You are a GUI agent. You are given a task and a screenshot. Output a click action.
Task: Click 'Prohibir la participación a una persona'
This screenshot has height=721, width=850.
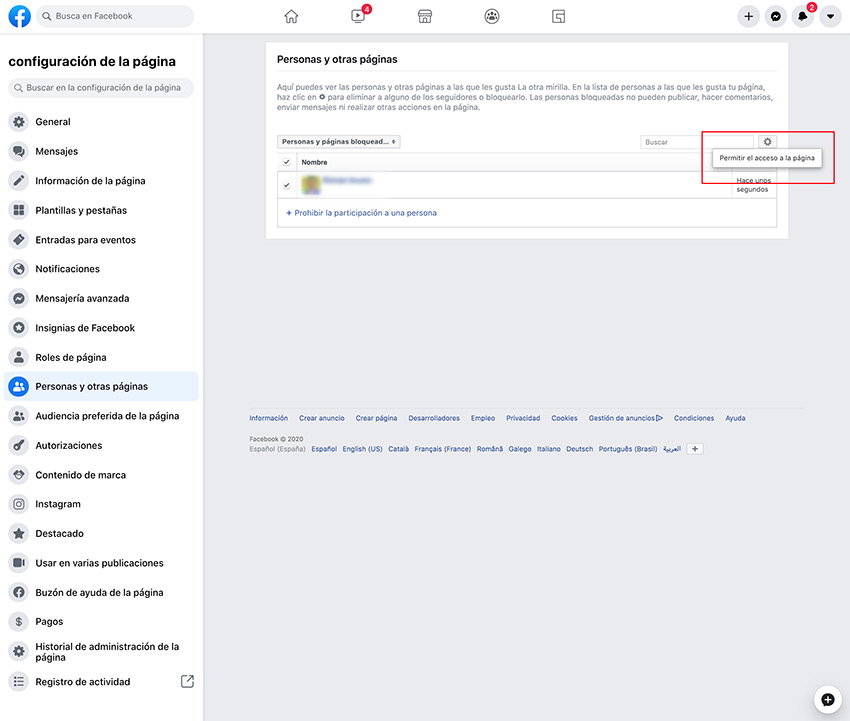(363, 214)
